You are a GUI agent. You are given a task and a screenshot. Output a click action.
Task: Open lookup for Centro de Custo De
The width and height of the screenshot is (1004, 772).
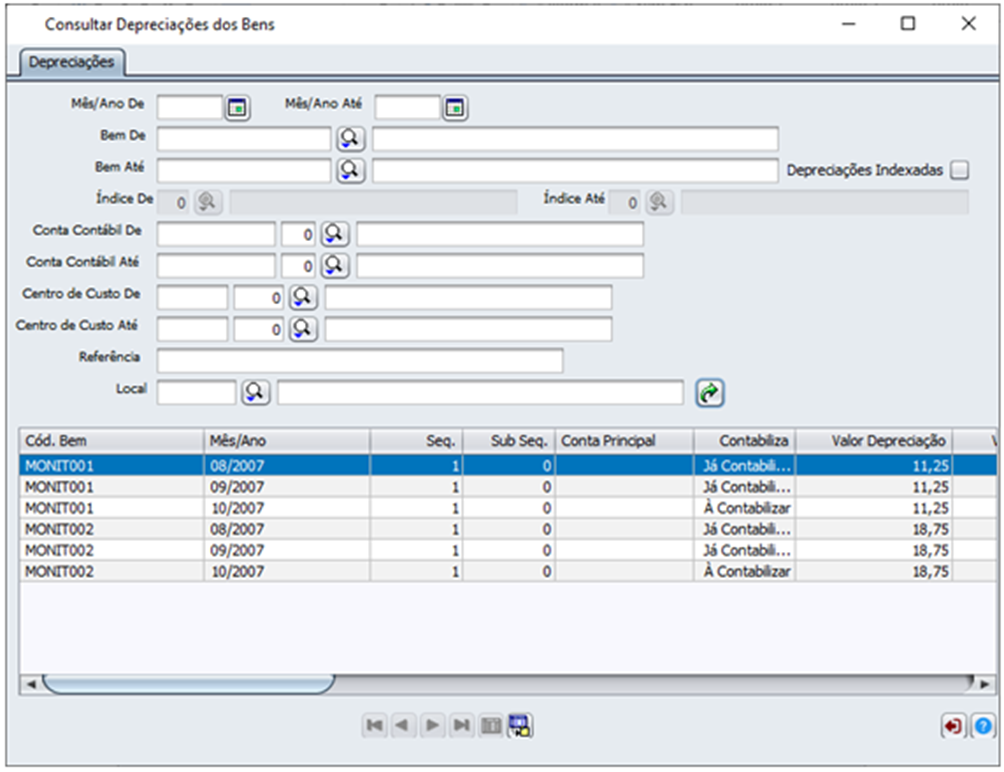(303, 297)
